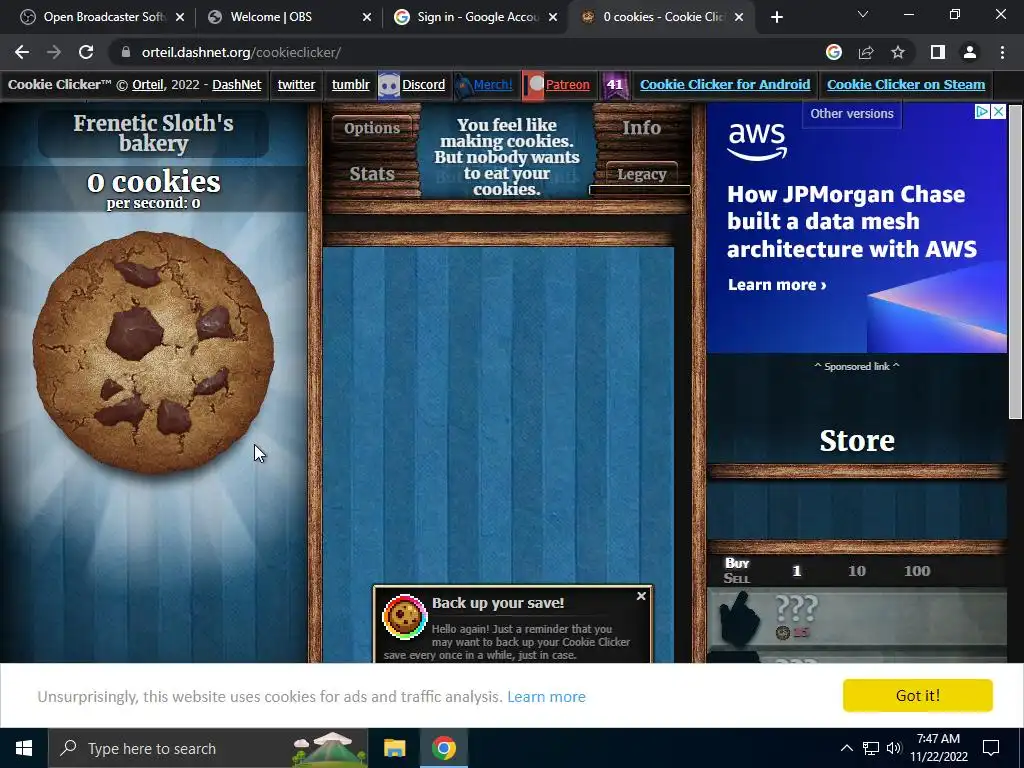This screenshot has height=768, width=1024.
Task: Dismiss the Back up your save notification
Action: [x=641, y=596]
